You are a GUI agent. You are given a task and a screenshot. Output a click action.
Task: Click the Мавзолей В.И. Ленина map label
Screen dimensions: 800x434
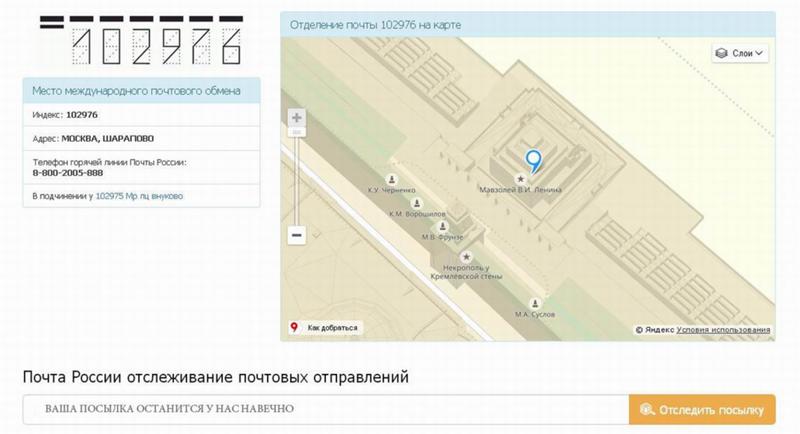[x=520, y=190]
